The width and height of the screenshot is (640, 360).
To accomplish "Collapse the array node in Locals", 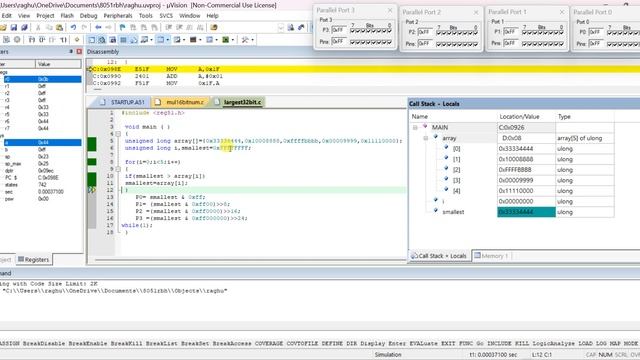I will point(426,138).
